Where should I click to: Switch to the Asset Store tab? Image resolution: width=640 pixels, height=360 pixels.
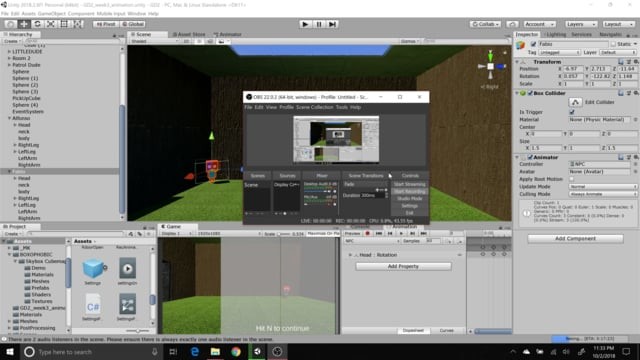coord(189,34)
